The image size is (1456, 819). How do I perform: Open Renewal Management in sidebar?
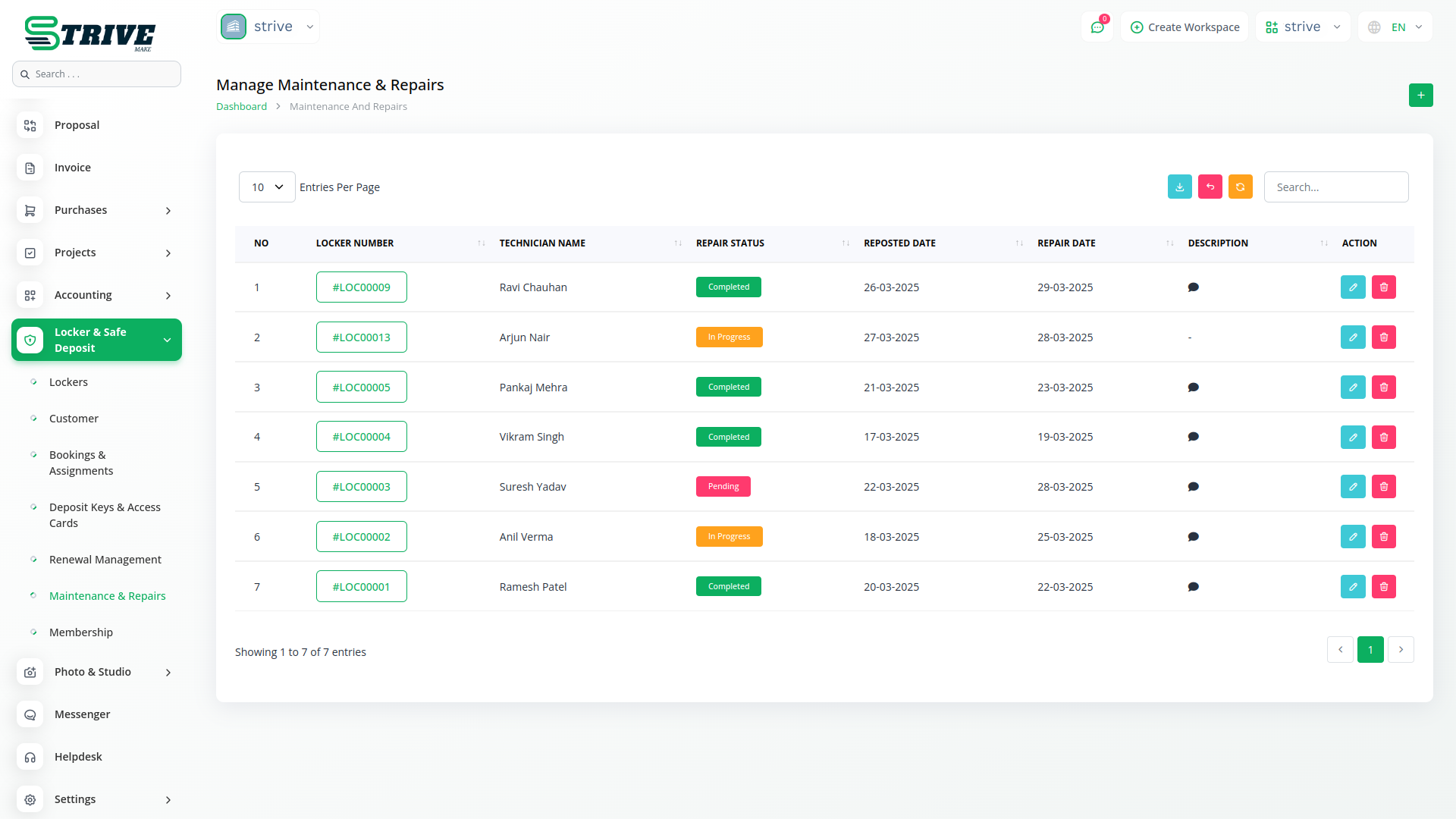pos(105,560)
